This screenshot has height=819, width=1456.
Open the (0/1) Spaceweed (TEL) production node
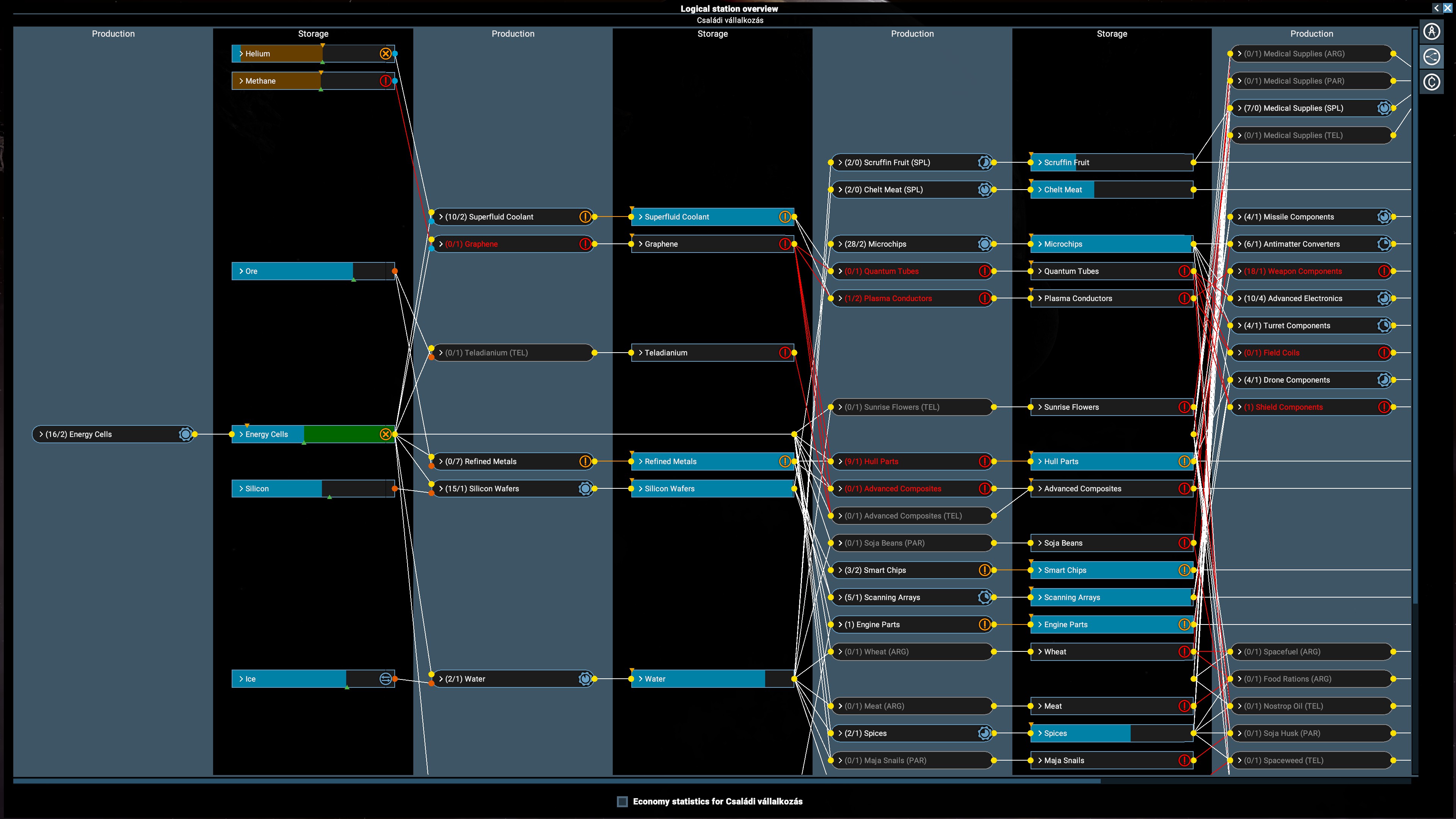[1311, 760]
